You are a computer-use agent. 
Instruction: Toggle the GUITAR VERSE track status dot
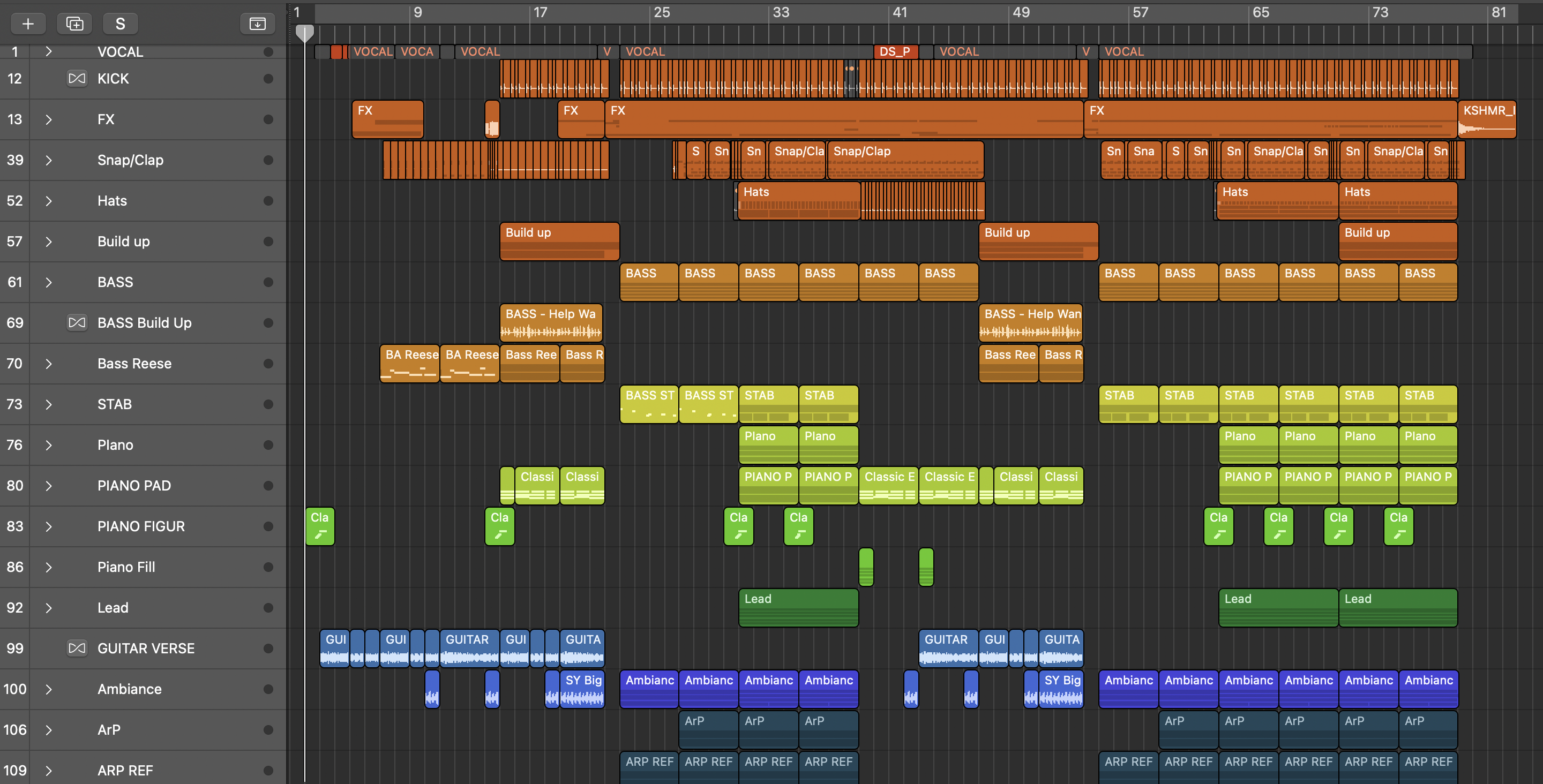tap(268, 648)
